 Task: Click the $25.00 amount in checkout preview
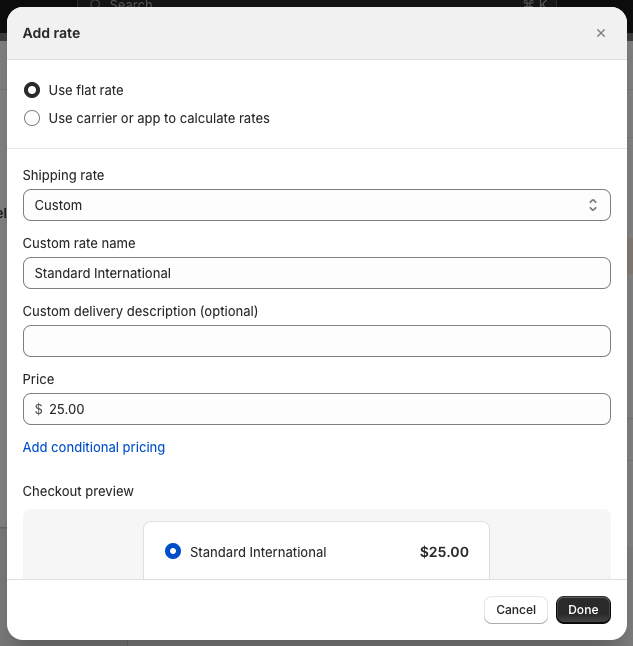(x=444, y=552)
